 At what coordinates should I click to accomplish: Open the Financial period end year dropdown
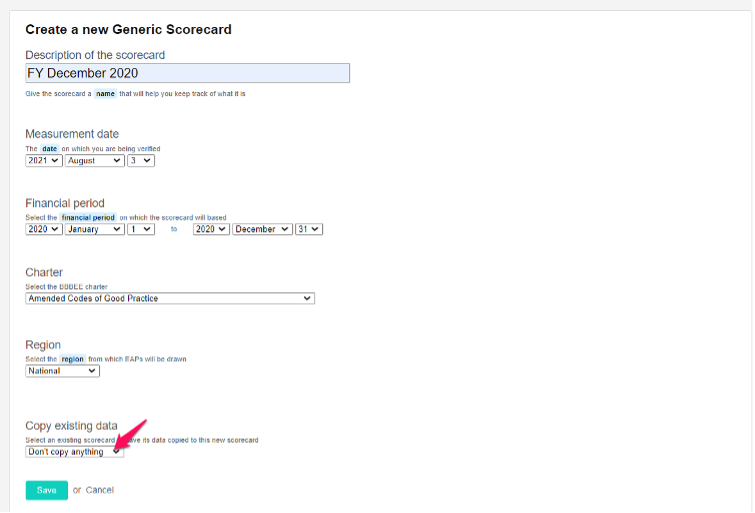coord(211,229)
